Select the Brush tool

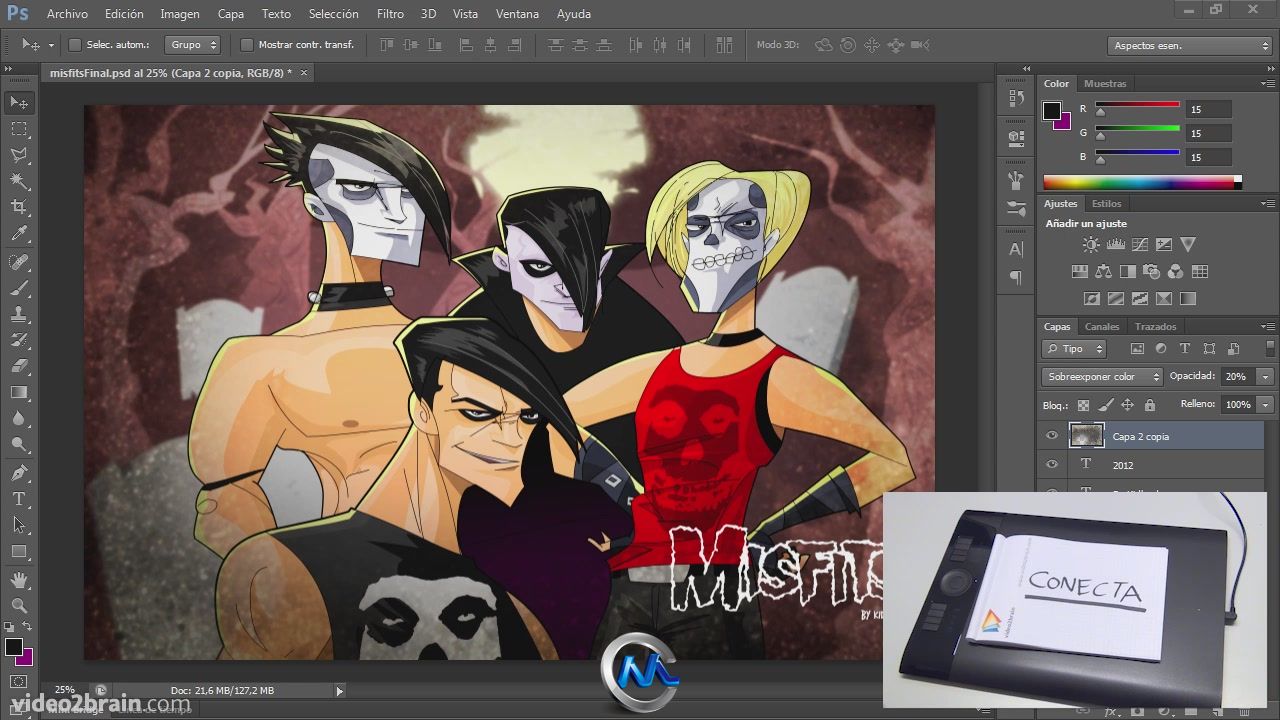click(x=19, y=288)
